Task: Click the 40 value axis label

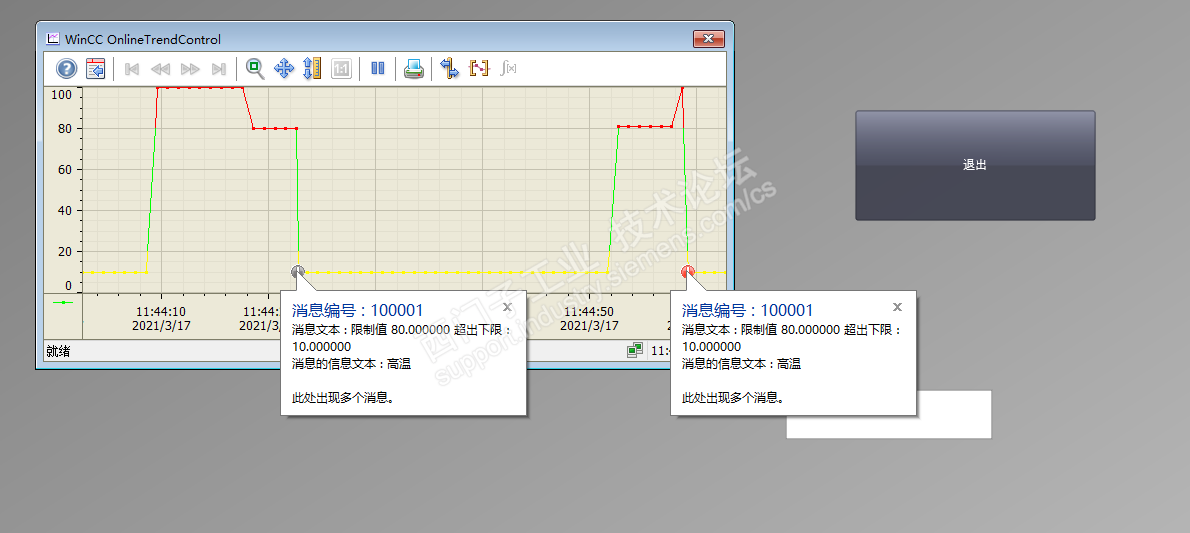Action: point(65,210)
